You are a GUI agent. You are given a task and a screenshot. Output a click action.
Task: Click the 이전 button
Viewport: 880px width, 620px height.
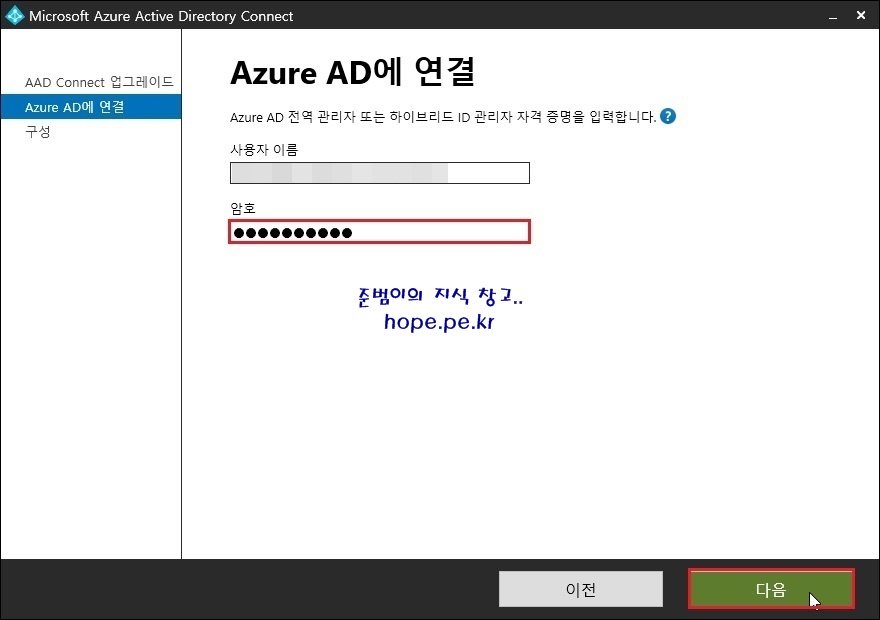(581, 589)
